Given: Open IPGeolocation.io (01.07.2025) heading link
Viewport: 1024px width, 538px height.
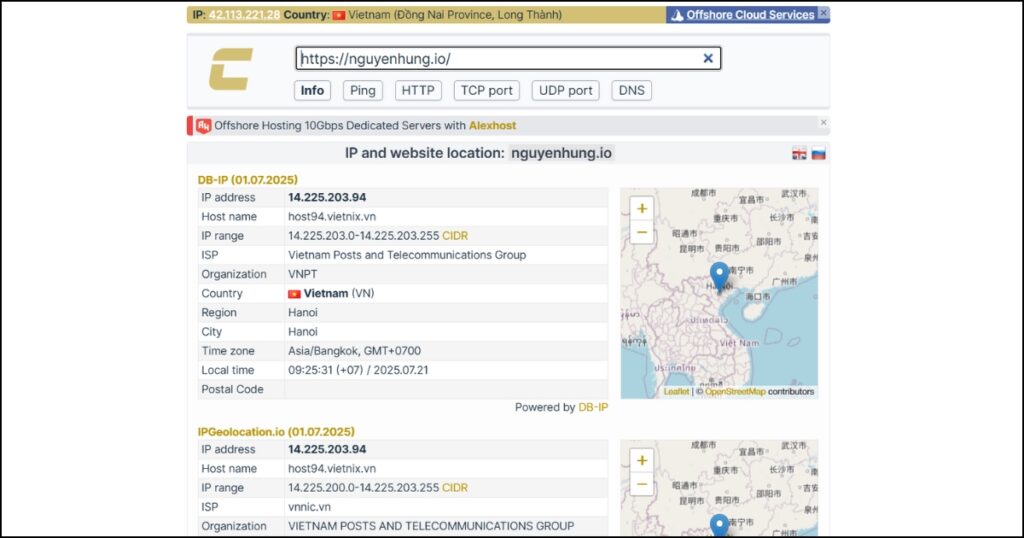Looking at the screenshot, I should point(276,432).
